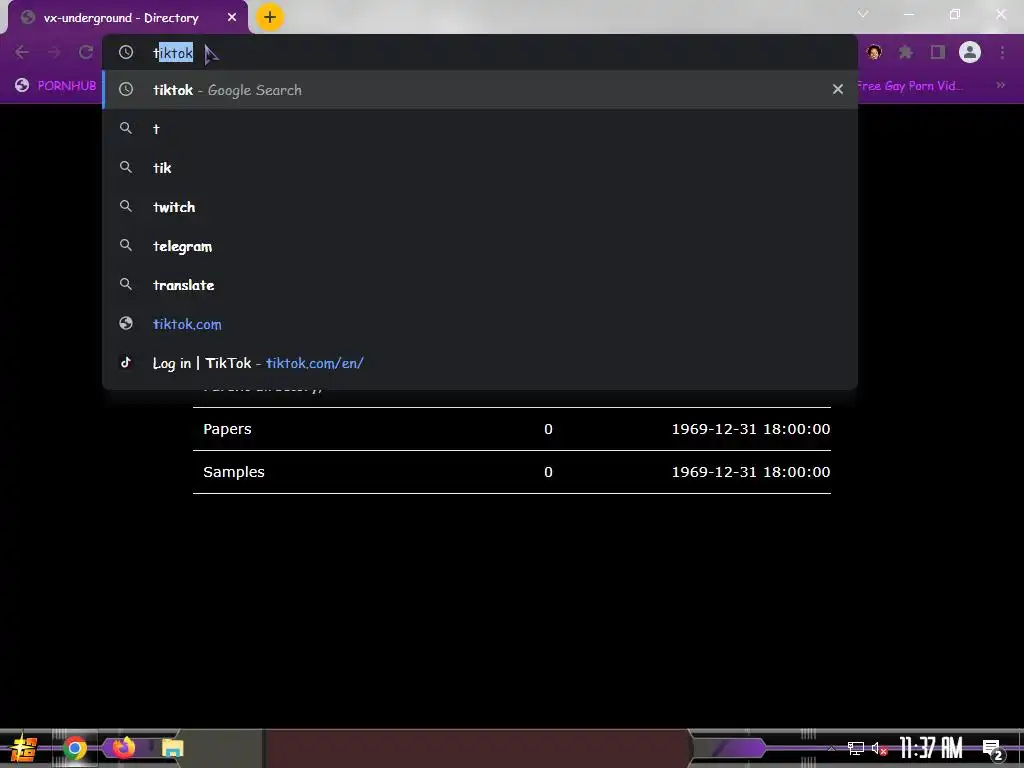The height and width of the screenshot is (768, 1024).
Task: Open the Extensions puzzle icon
Action: [906, 52]
